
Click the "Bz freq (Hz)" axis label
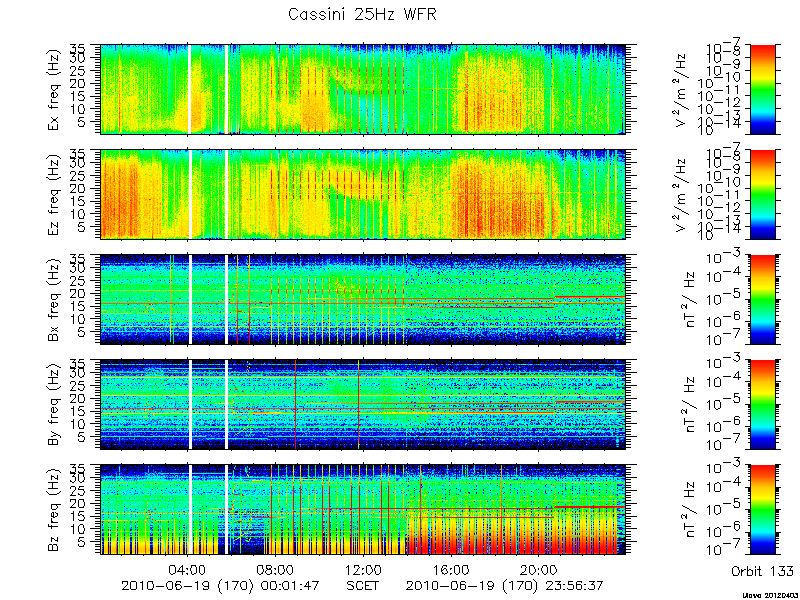point(55,510)
